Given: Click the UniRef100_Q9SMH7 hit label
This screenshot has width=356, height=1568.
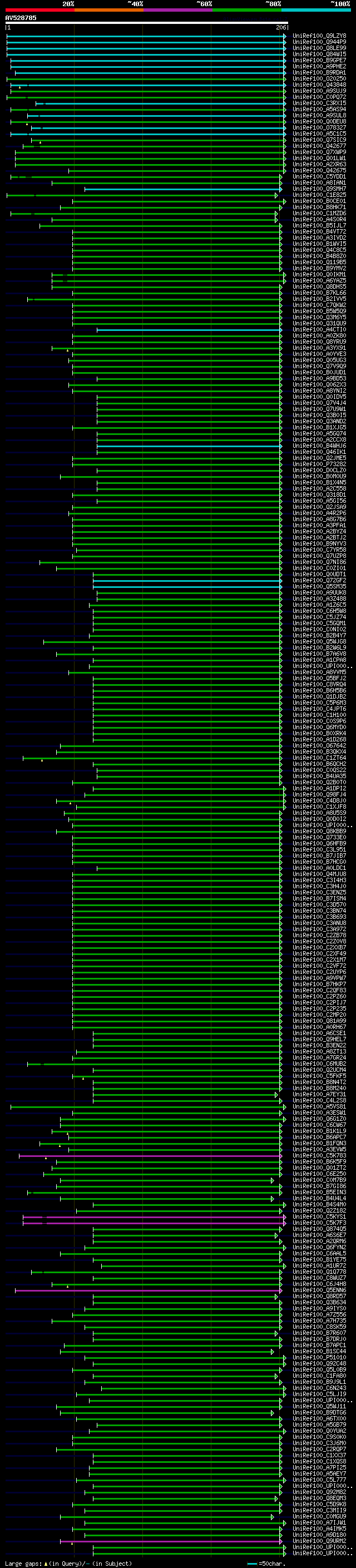Looking at the screenshot, I should pos(319,189).
